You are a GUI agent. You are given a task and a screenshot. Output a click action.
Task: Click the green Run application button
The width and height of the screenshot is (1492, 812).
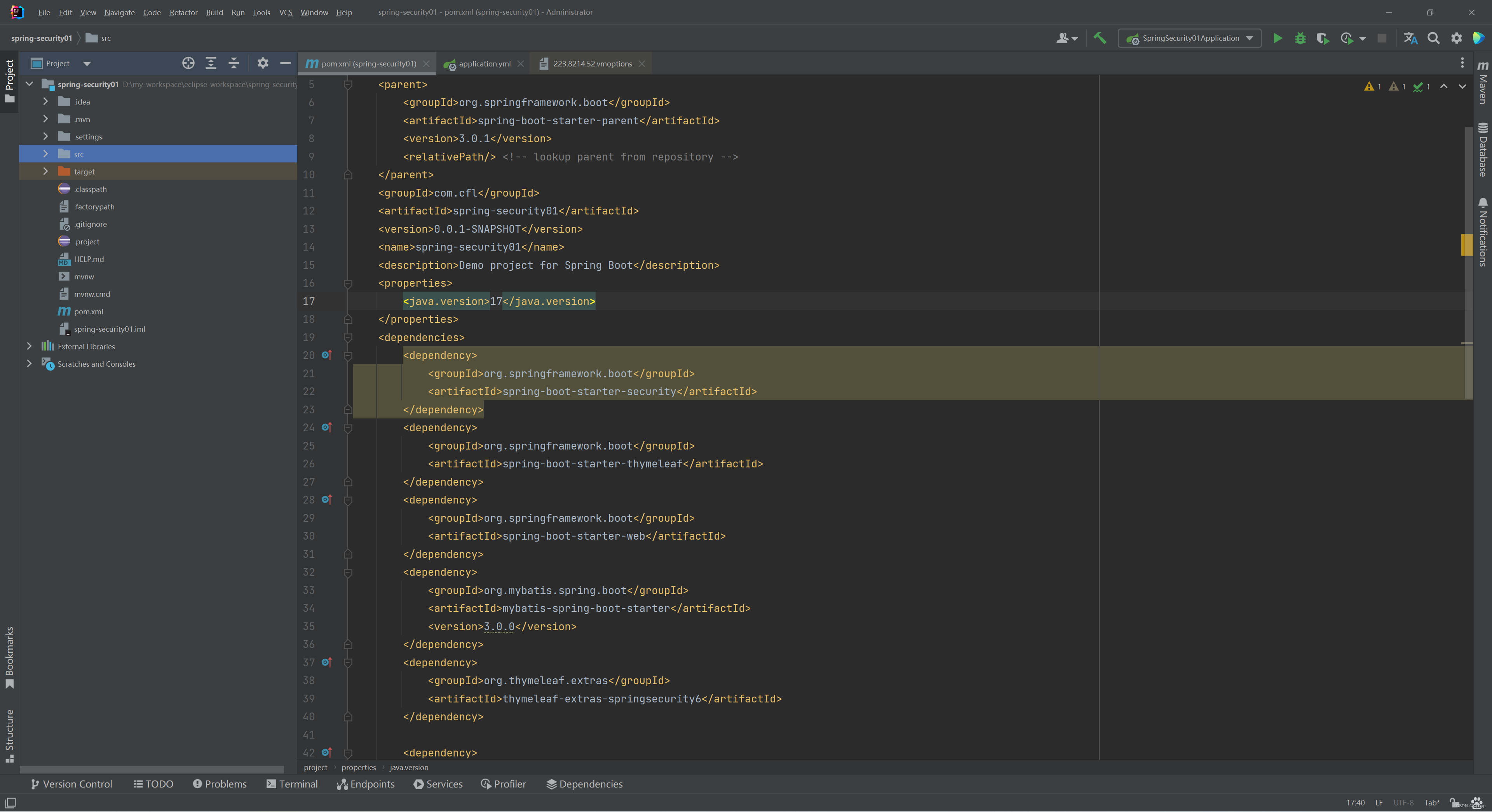coord(1277,38)
